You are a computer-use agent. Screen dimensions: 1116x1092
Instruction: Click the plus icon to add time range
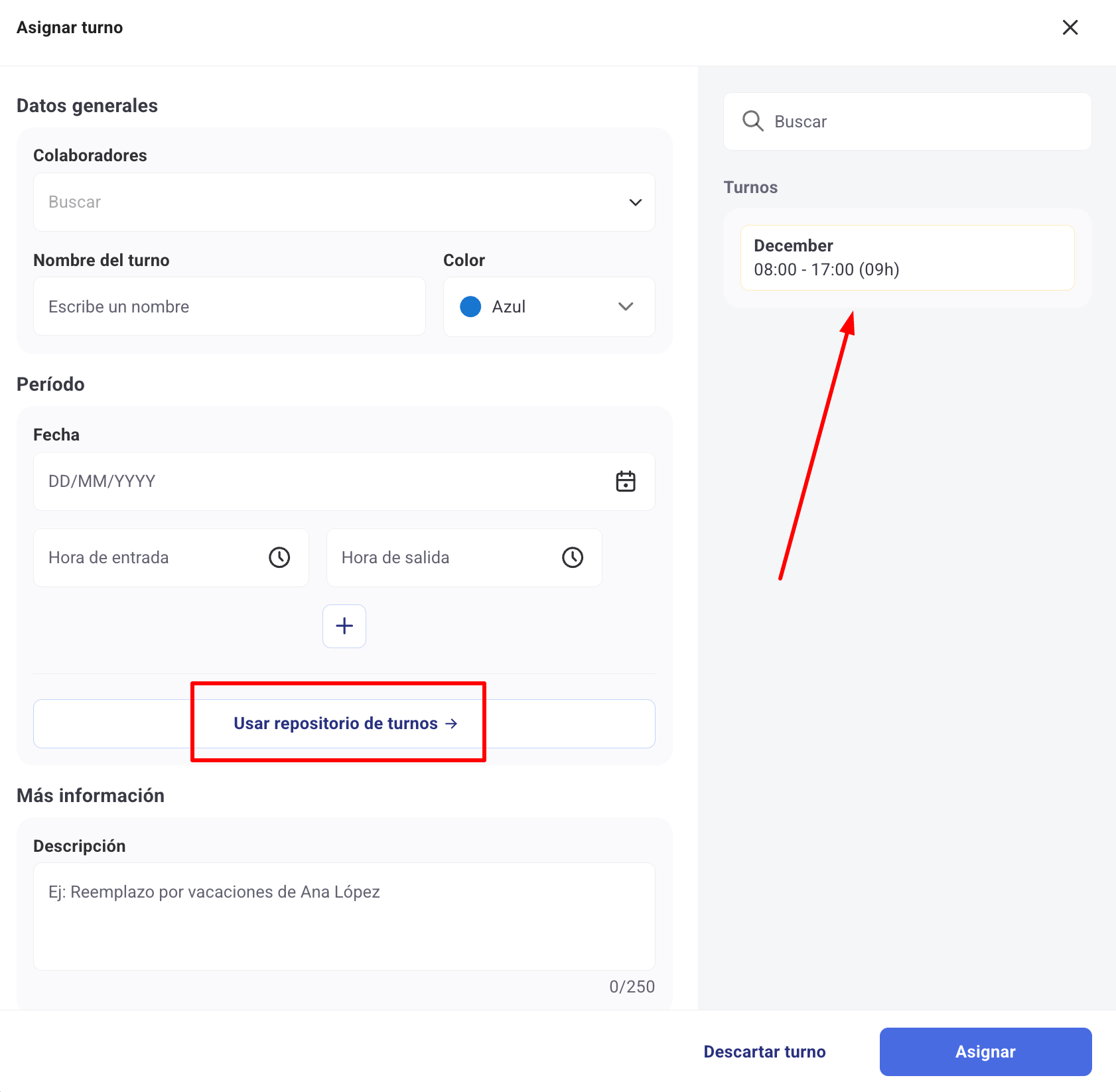344,626
